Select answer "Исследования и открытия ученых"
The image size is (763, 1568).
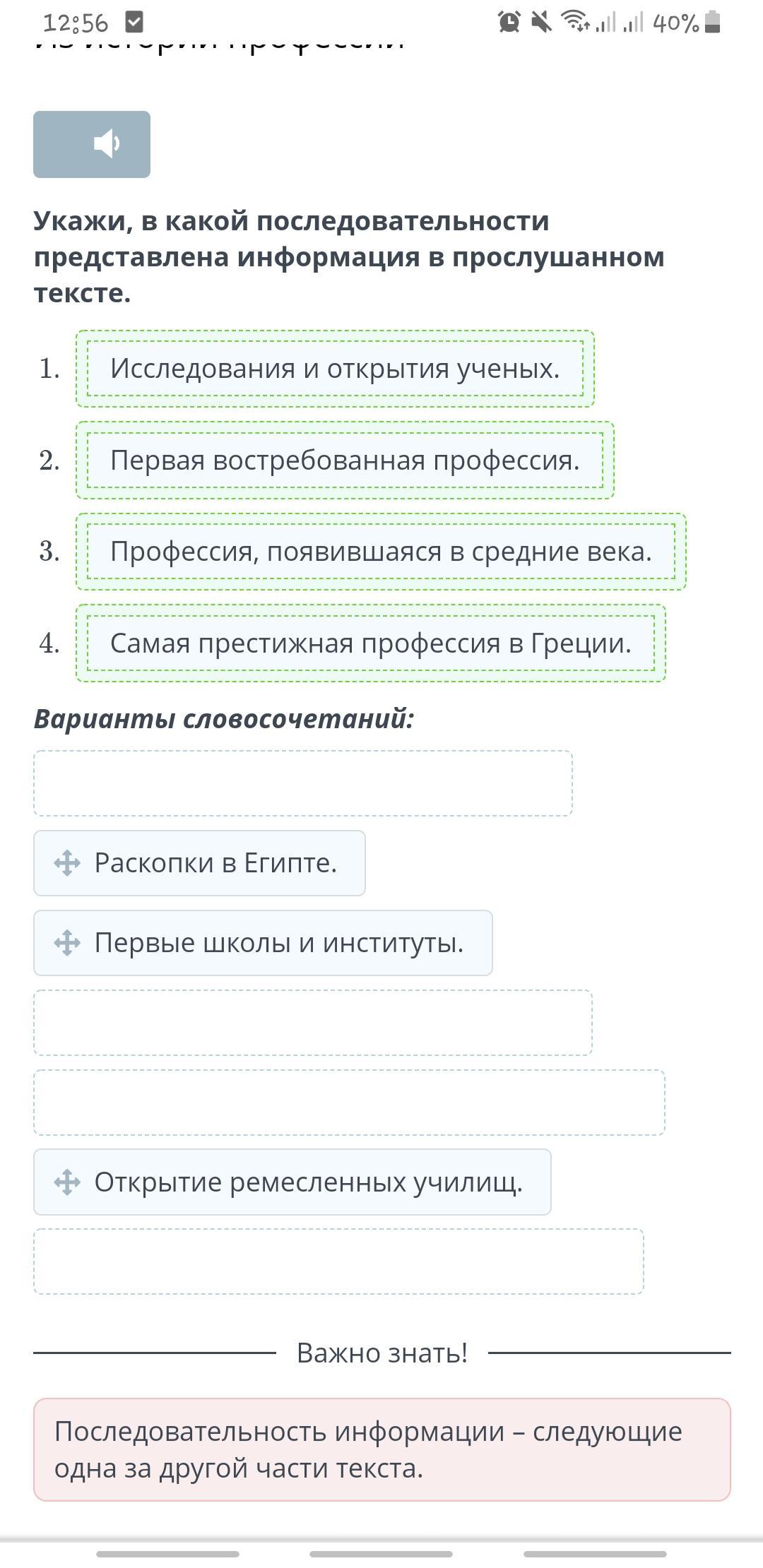335,369
